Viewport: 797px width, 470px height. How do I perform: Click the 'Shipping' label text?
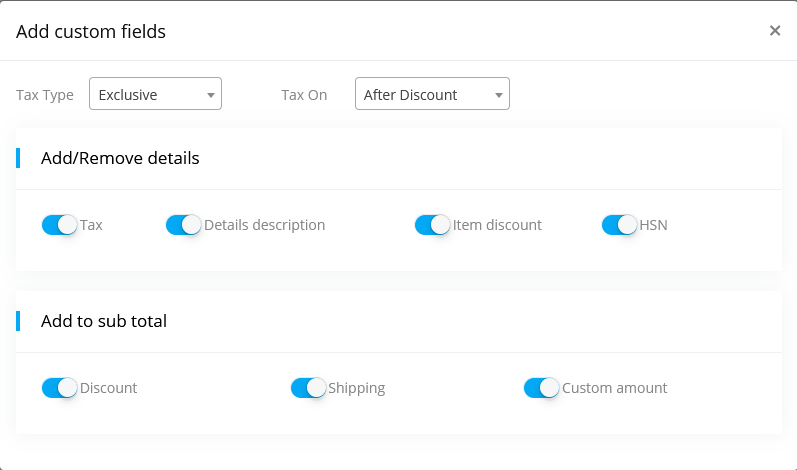coord(356,388)
